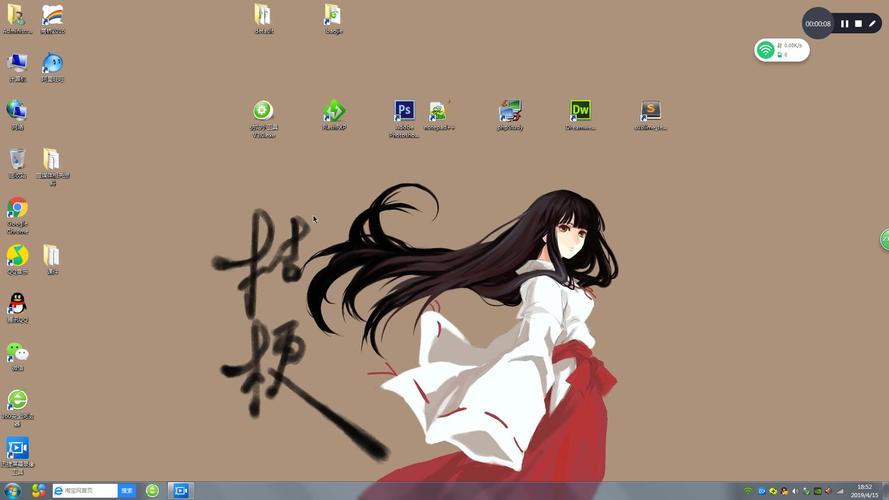Open the Administrator user folder icon

pyautogui.click(x=17, y=18)
